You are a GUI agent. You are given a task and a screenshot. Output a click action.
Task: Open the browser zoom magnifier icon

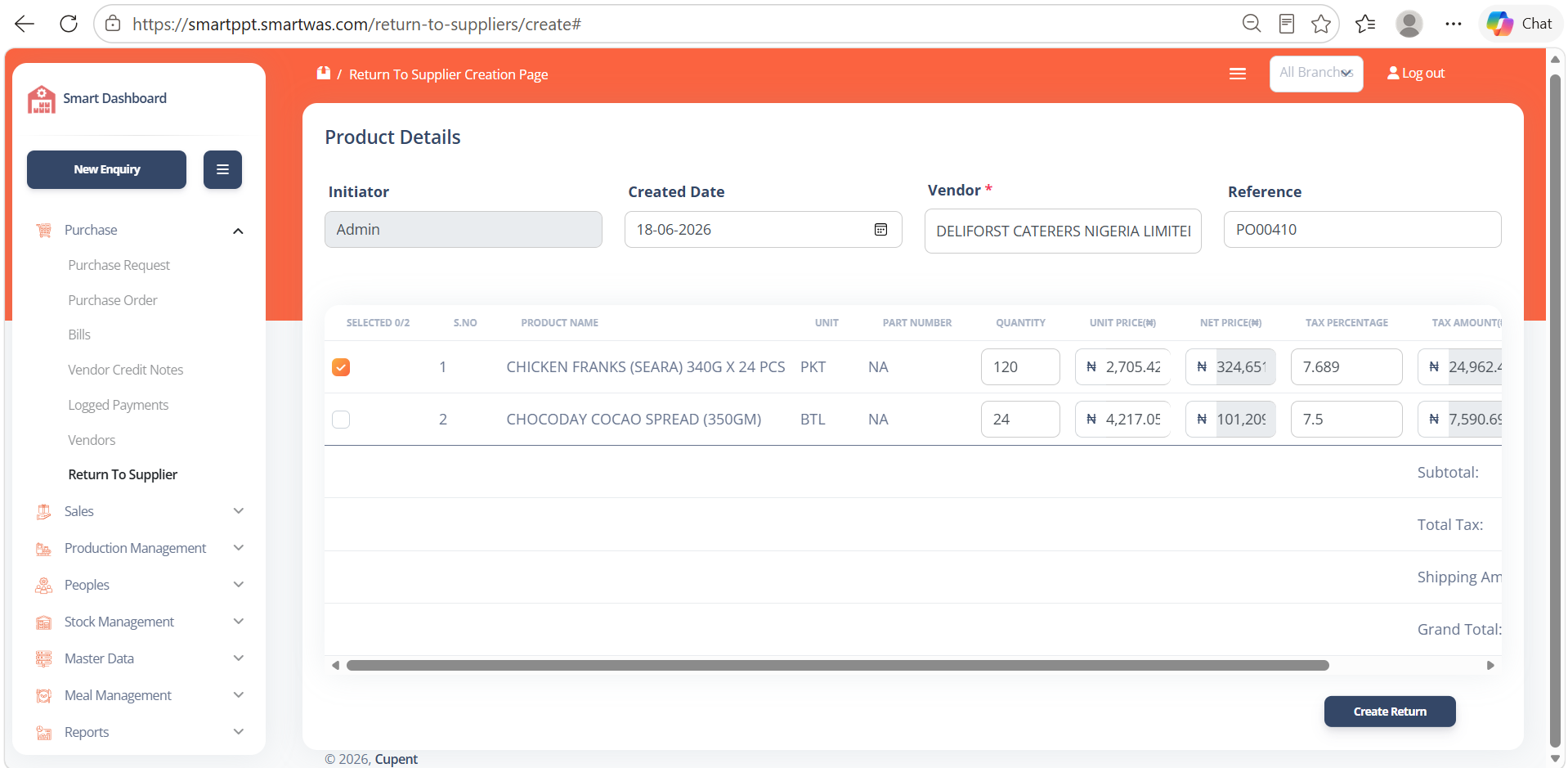(1251, 24)
